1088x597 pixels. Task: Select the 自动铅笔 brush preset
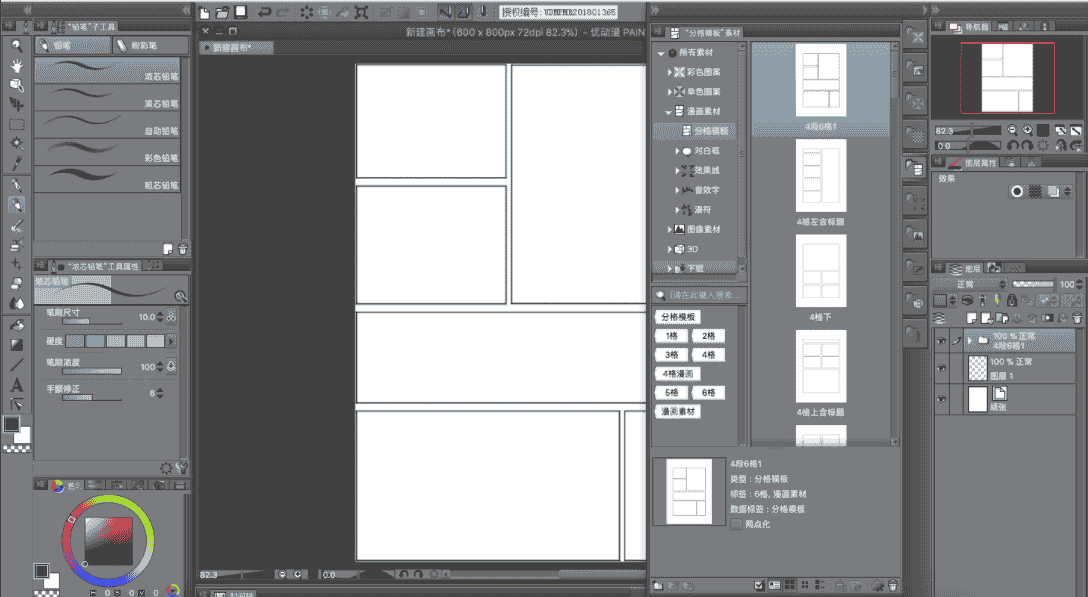click(108, 125)
